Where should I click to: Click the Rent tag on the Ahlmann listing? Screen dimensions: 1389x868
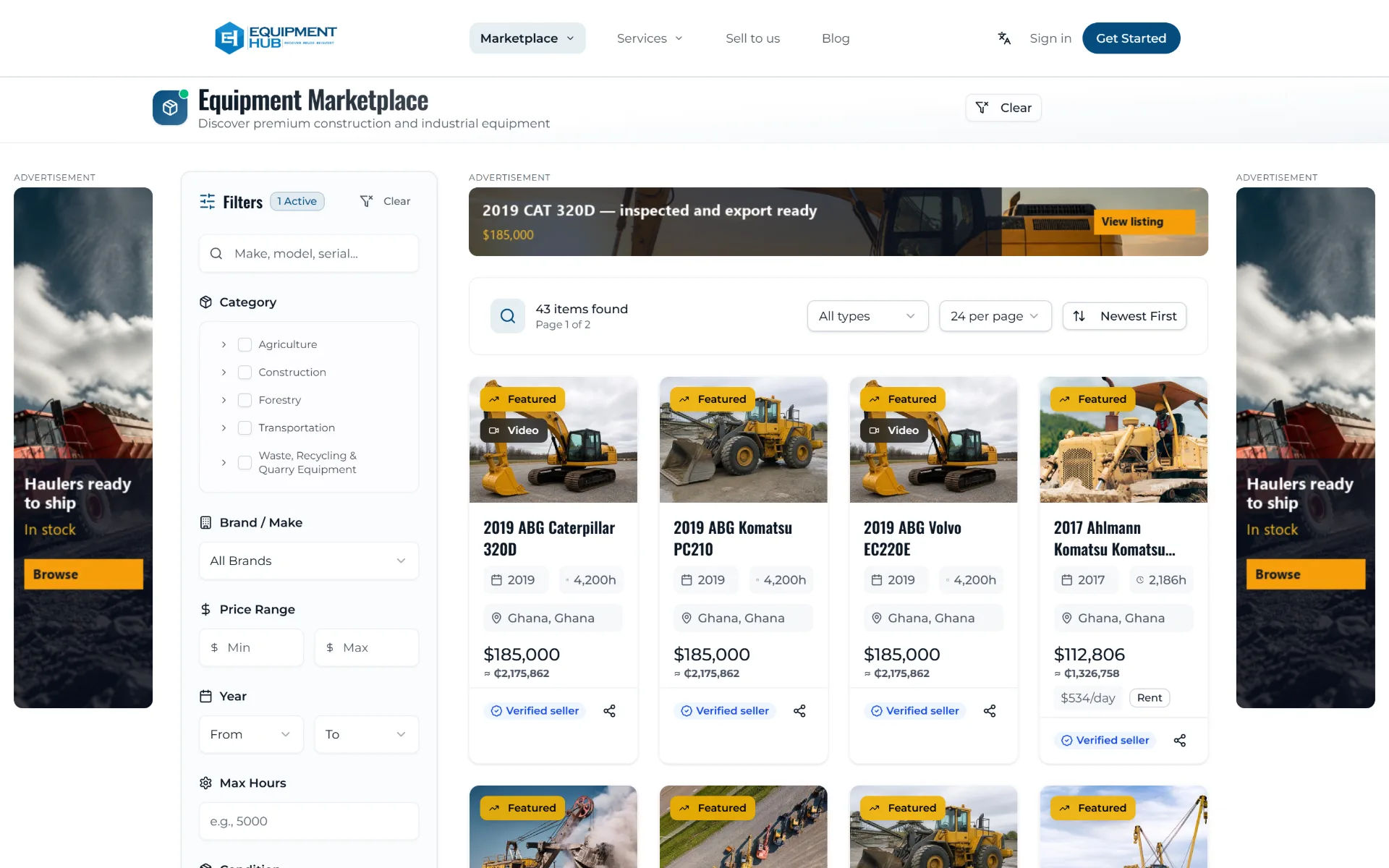tap(1149, 698)
